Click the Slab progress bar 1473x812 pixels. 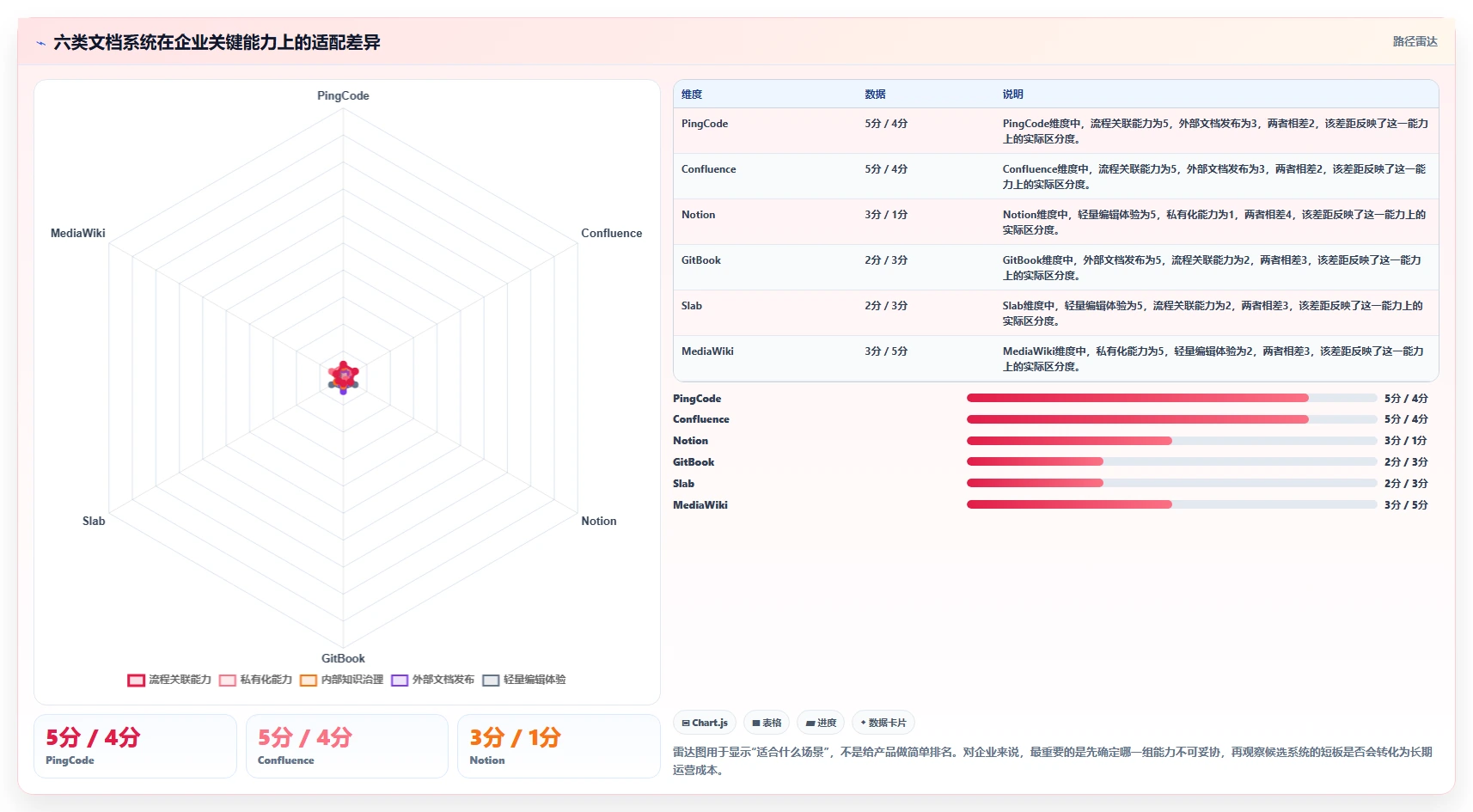coord(1171,483)
